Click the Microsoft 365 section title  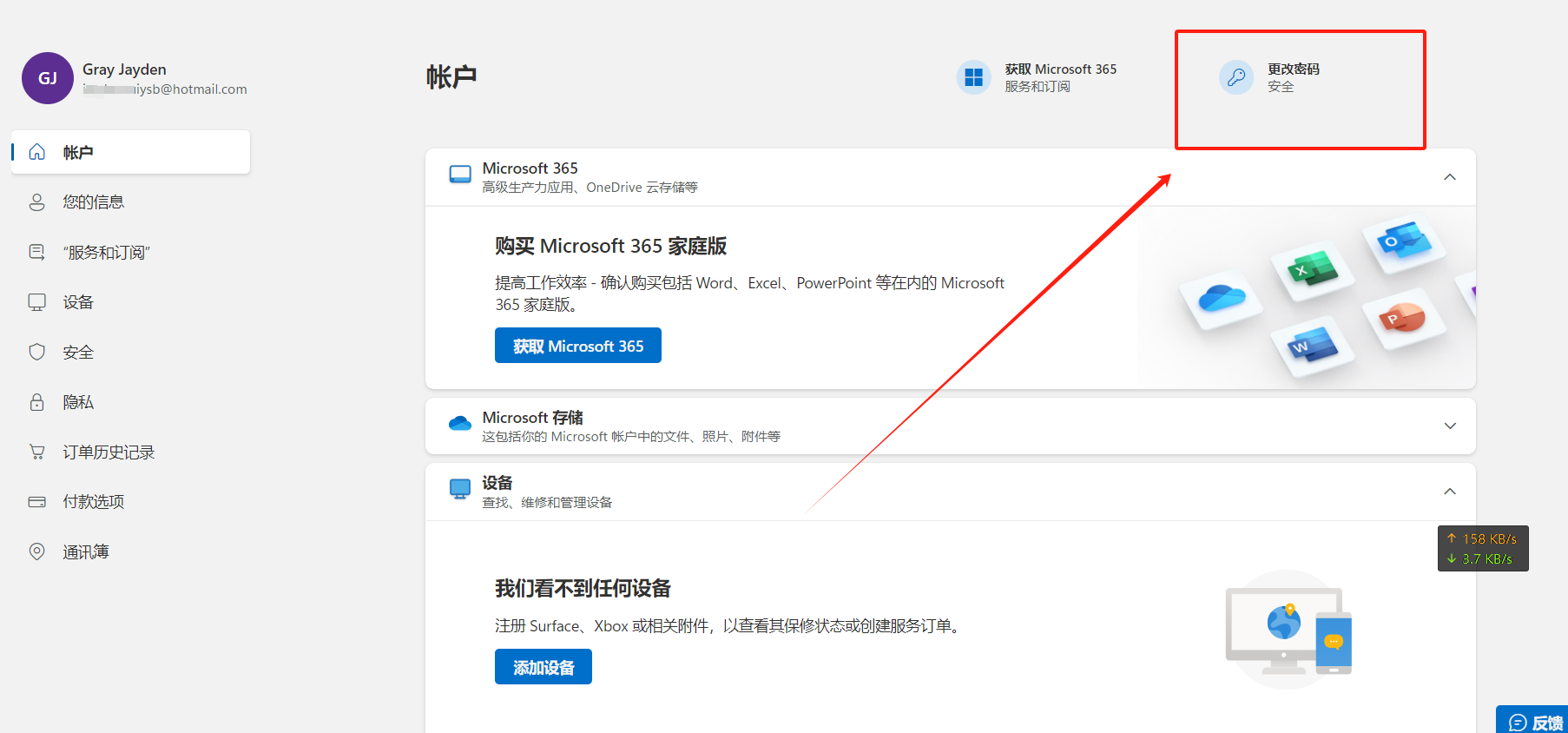point(530,168)
